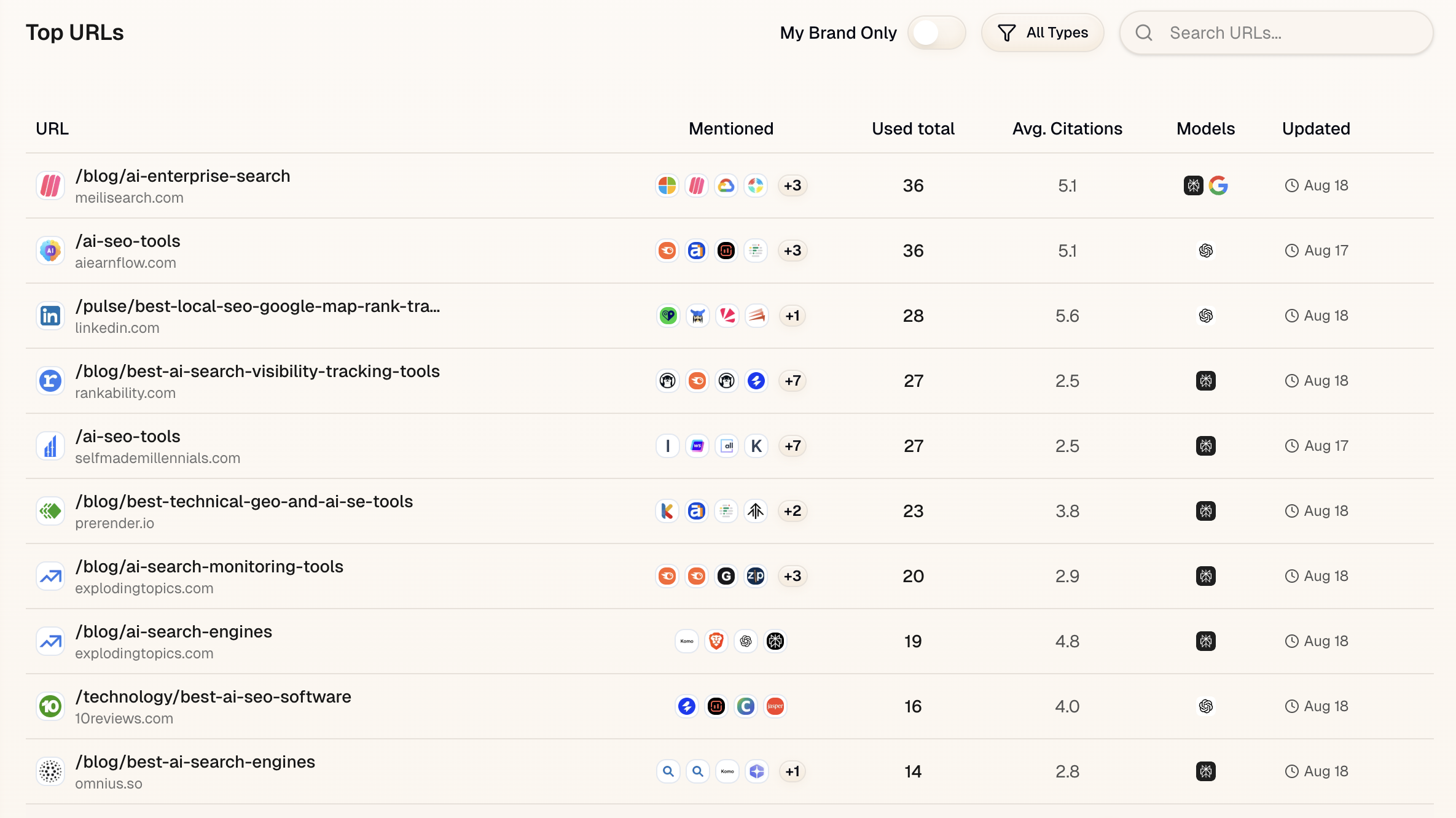Sort by Used total column header
Viewport: 1456px width, 818px height.
pos(913,128)
